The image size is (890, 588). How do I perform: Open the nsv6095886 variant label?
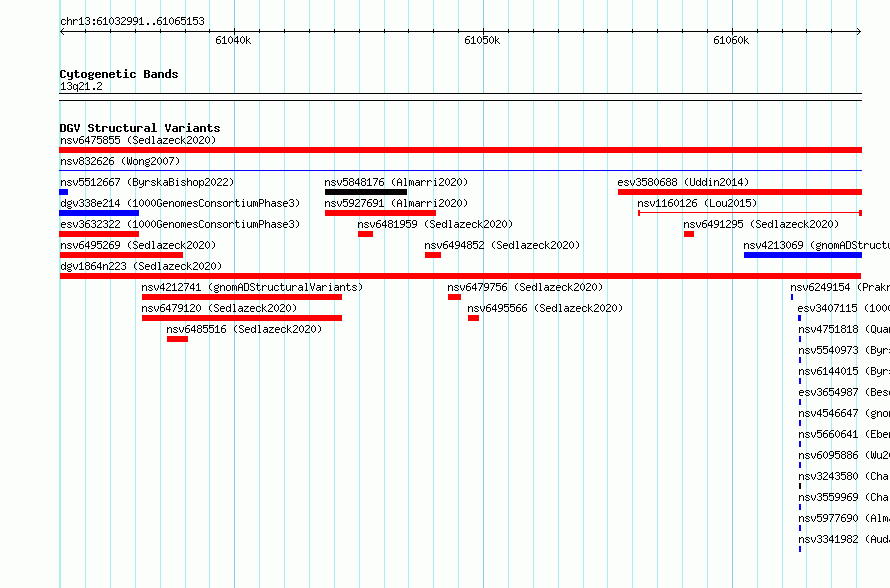(844, 455)
